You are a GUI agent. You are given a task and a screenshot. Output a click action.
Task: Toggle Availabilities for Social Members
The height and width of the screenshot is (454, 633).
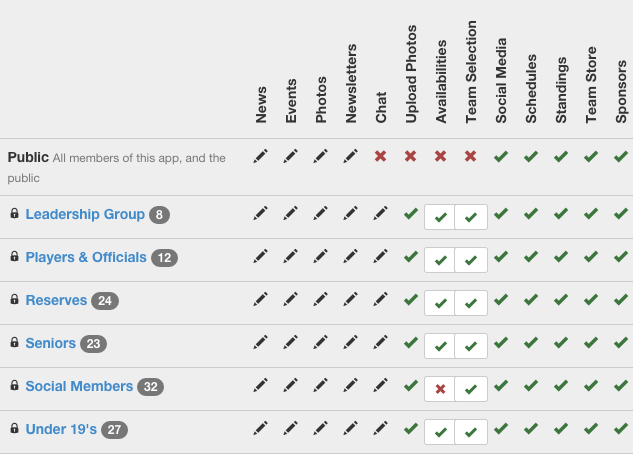click(440, 389)
